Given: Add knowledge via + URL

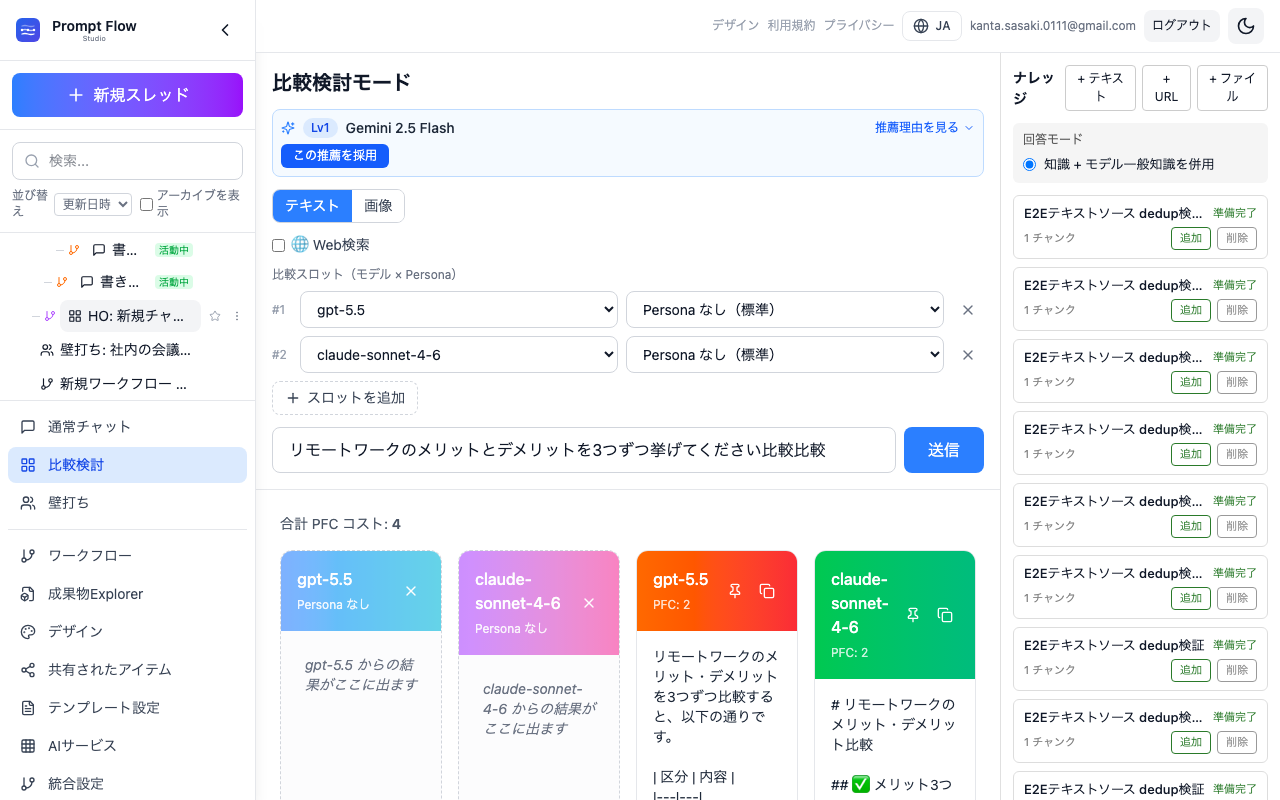Looking at the screenshot, I should [x=1166, y=88].
